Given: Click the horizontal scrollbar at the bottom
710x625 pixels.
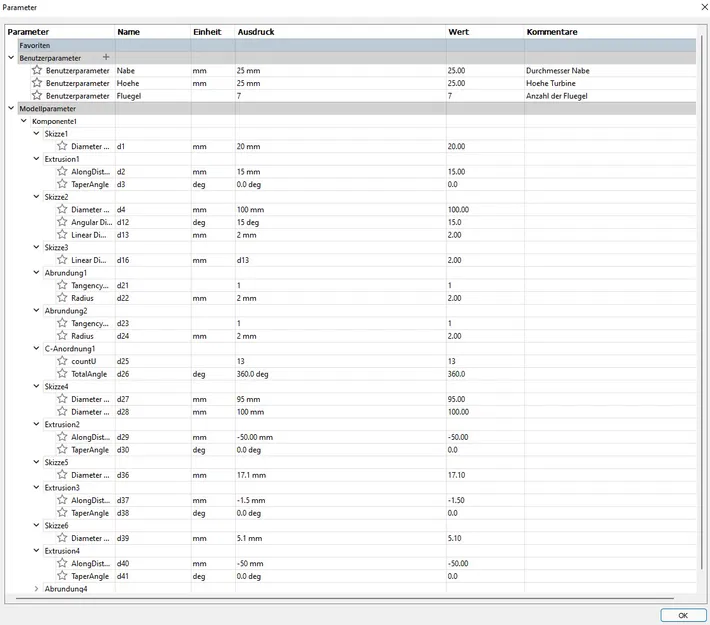Looking at the screenshot, I should point(345,598).
